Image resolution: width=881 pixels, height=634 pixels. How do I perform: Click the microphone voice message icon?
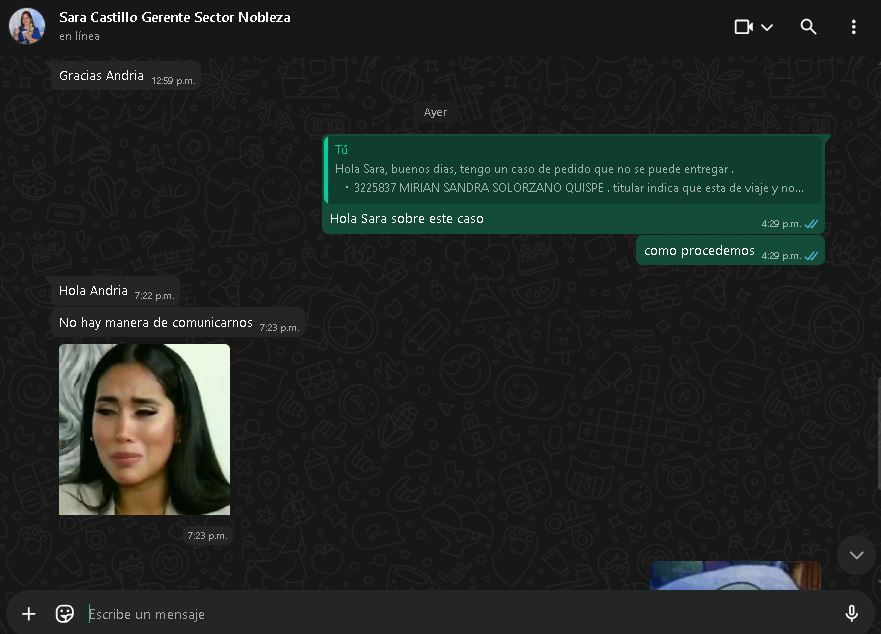[851, 614]
